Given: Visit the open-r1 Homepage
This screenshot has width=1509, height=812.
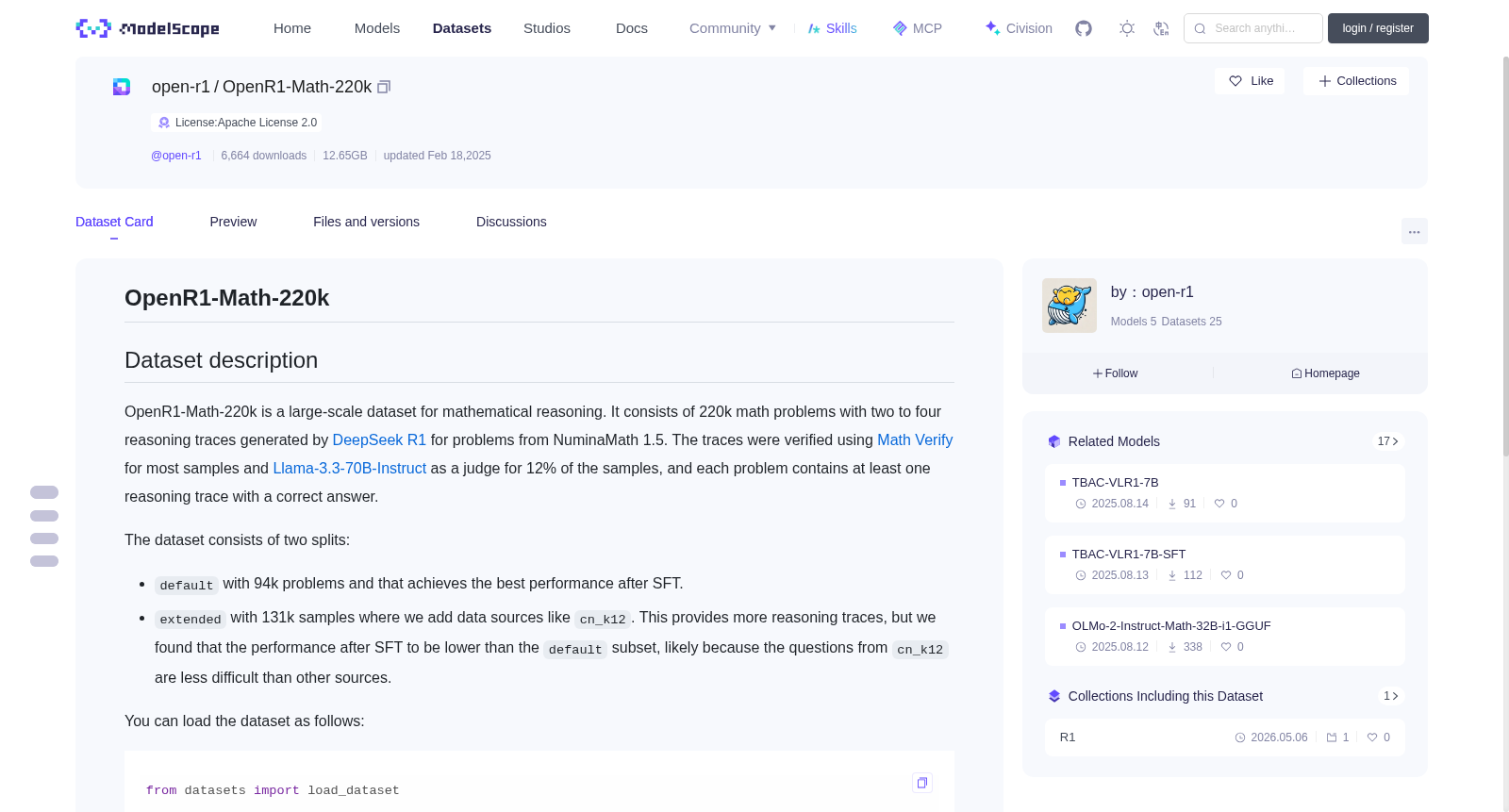Looking at the screenshot, I should click(x=1325, y=373).
